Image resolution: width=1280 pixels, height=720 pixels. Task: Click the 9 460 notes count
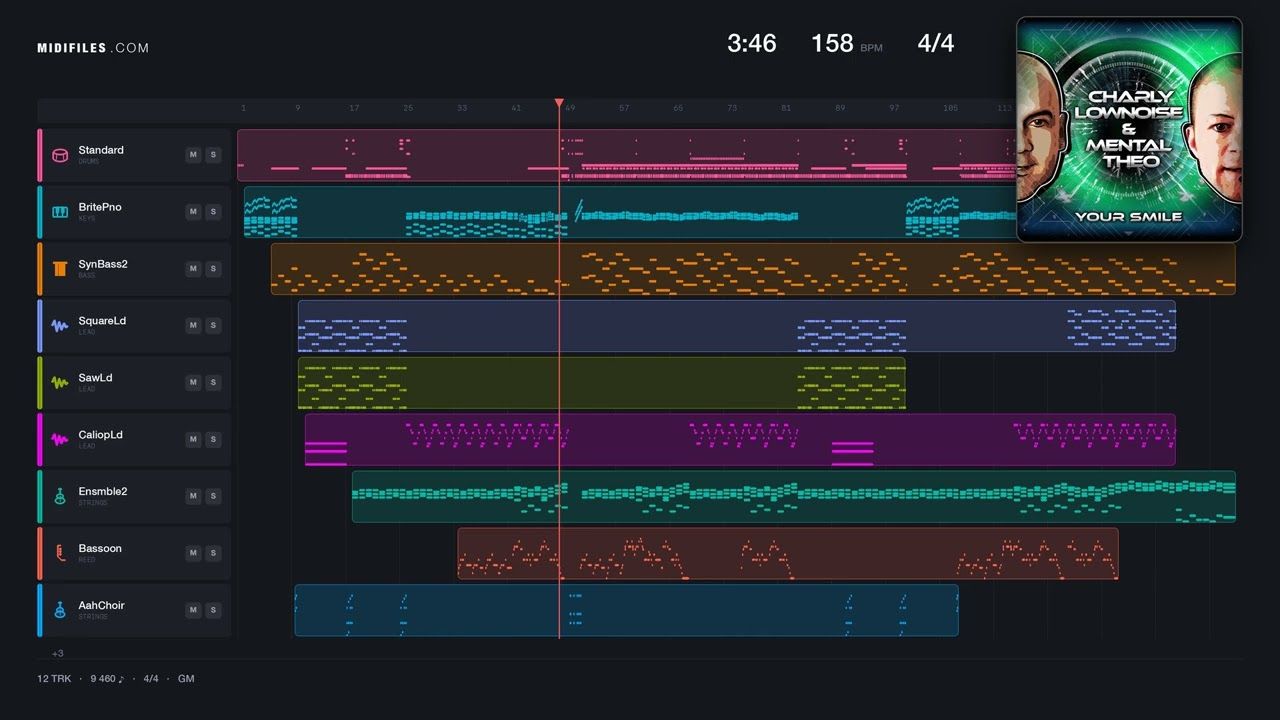[x=107, y=679]
